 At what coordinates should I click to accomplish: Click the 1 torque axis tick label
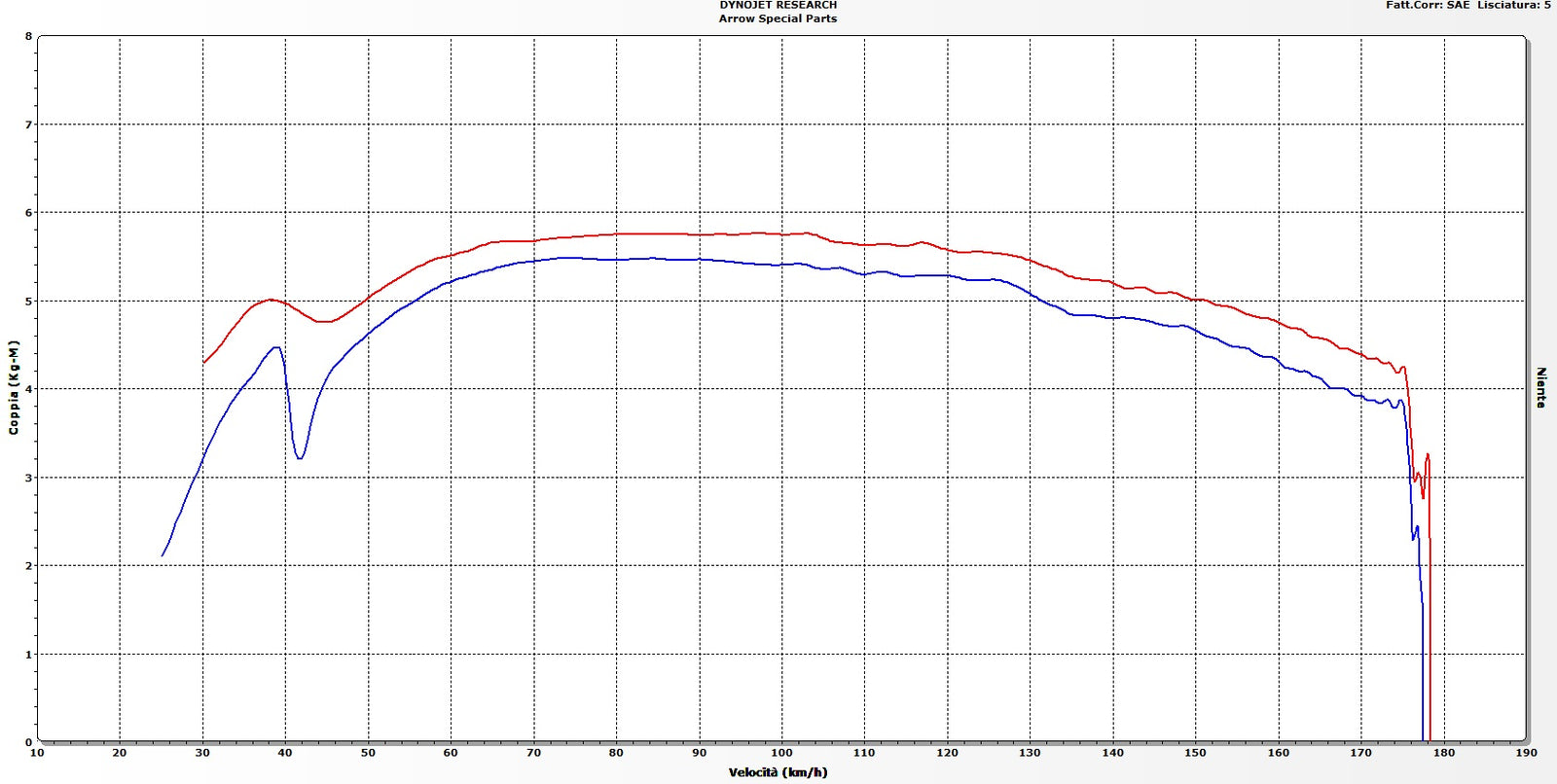[x=28, y=655]
